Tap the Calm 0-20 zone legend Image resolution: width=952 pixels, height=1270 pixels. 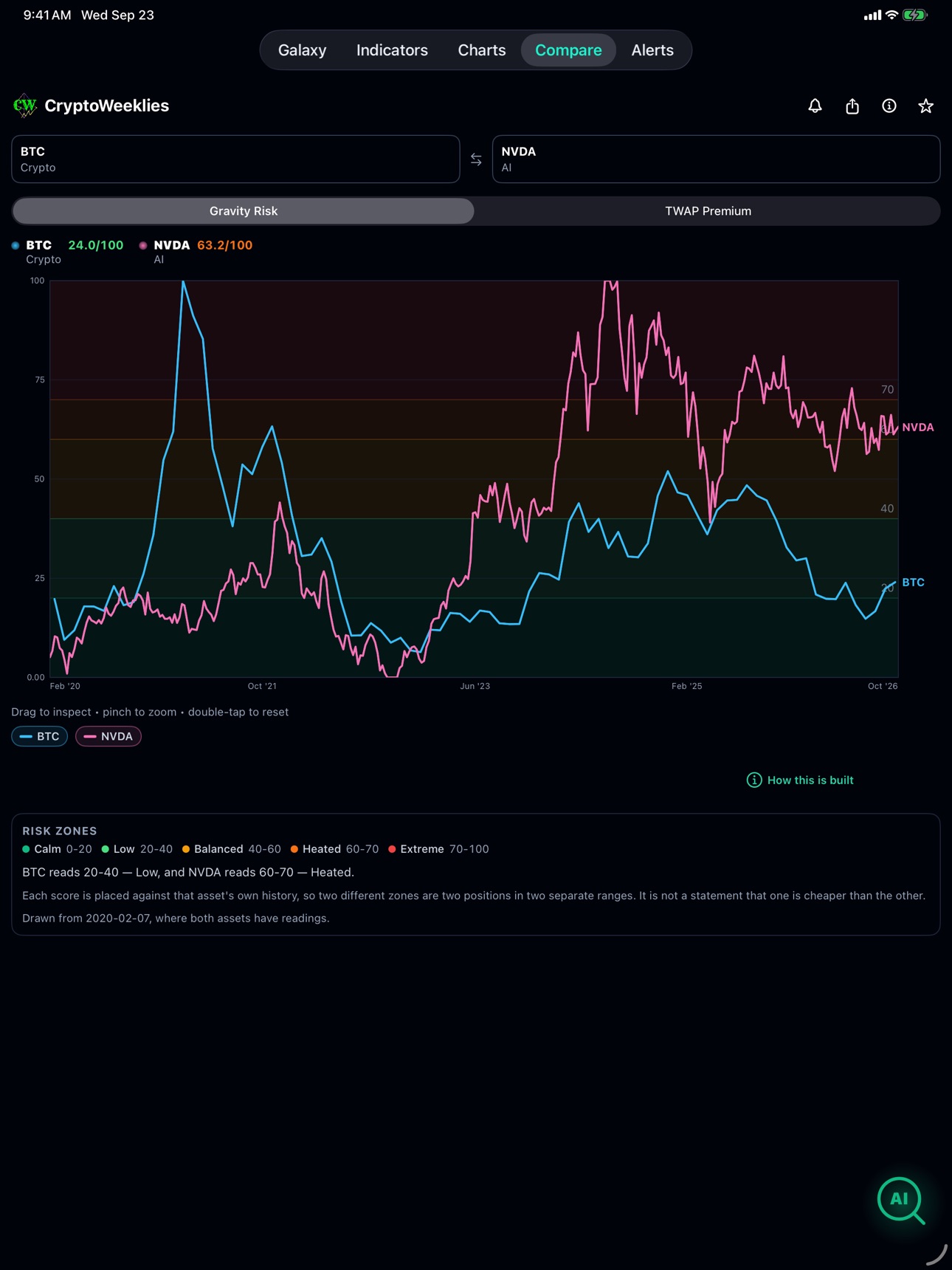[57, 850]
